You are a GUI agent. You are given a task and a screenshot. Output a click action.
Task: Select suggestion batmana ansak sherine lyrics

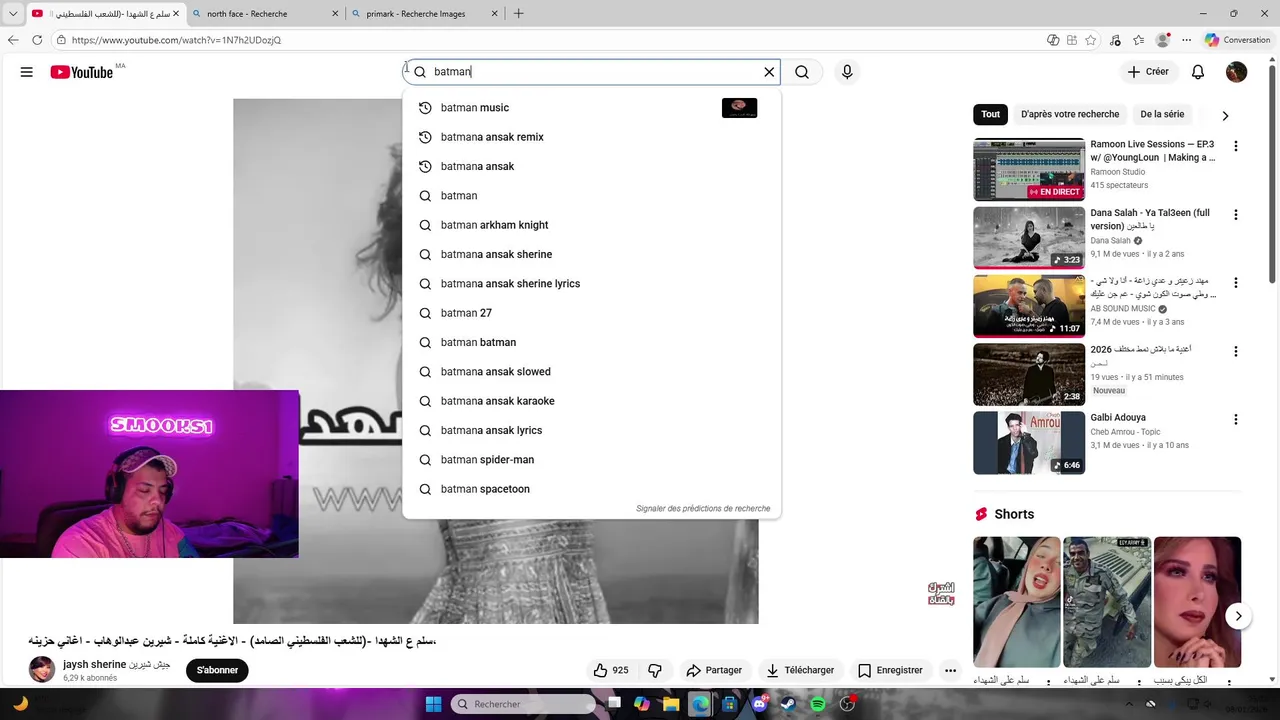(x=591, y=284)
